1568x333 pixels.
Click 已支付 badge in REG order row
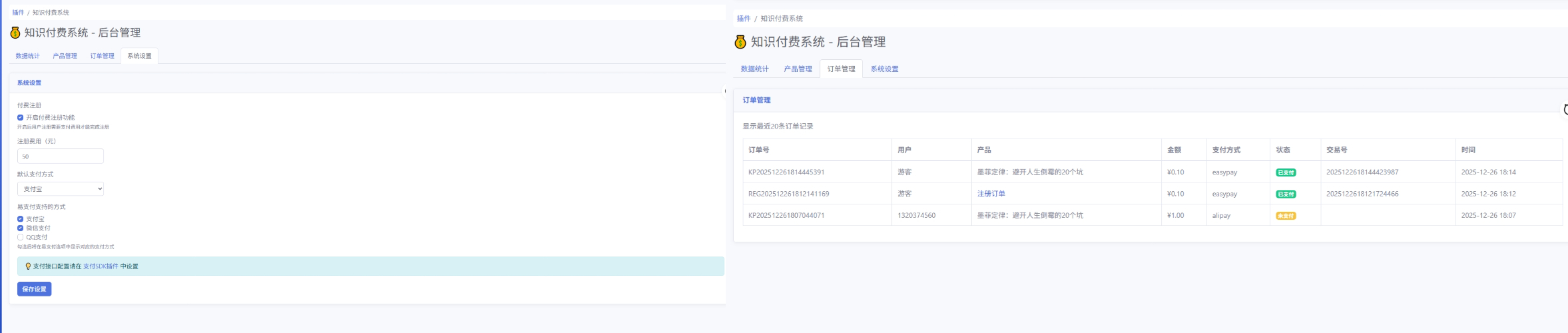1286,194
